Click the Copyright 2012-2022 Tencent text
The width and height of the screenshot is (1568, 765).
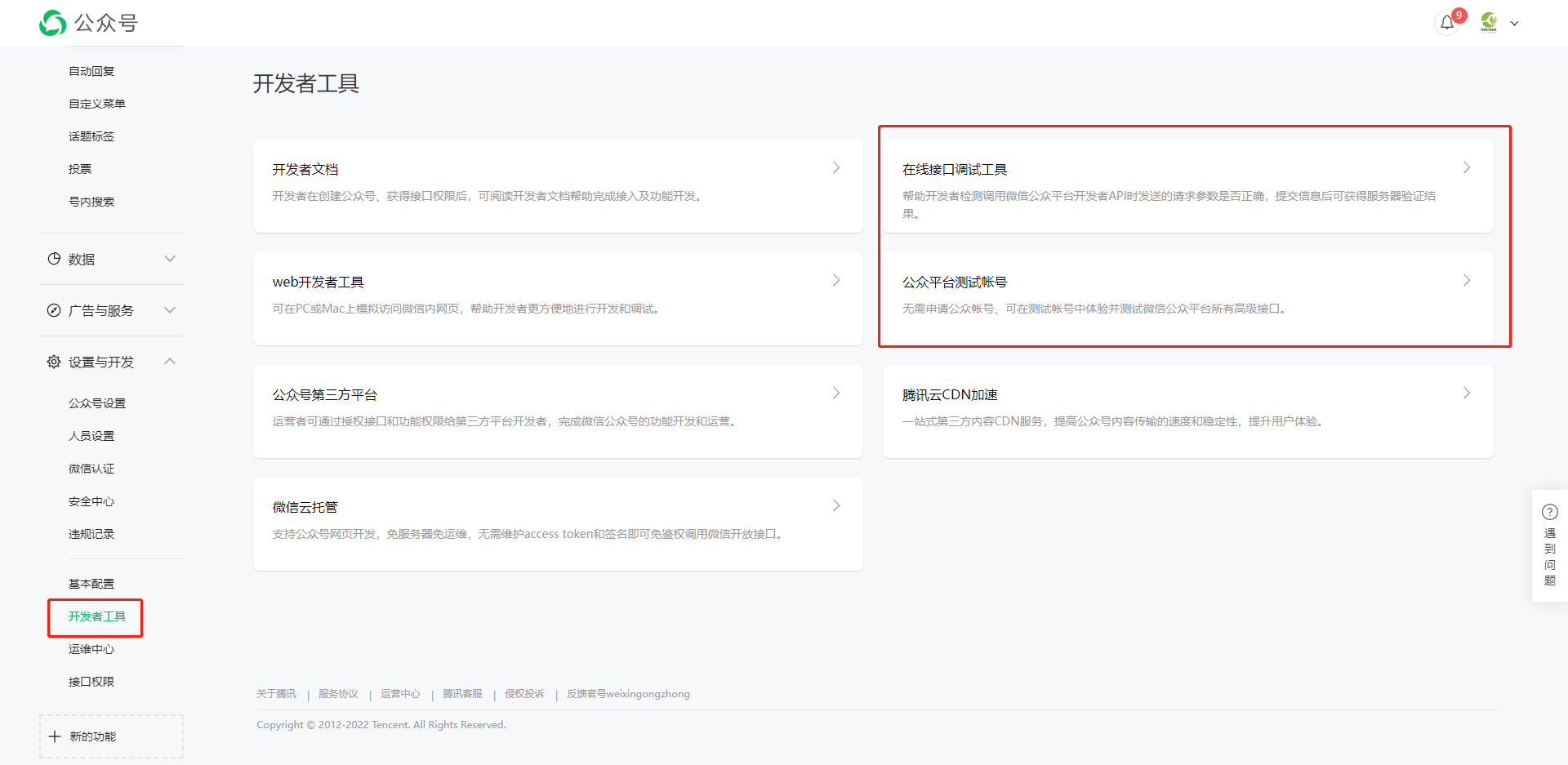tap(381, 725)
